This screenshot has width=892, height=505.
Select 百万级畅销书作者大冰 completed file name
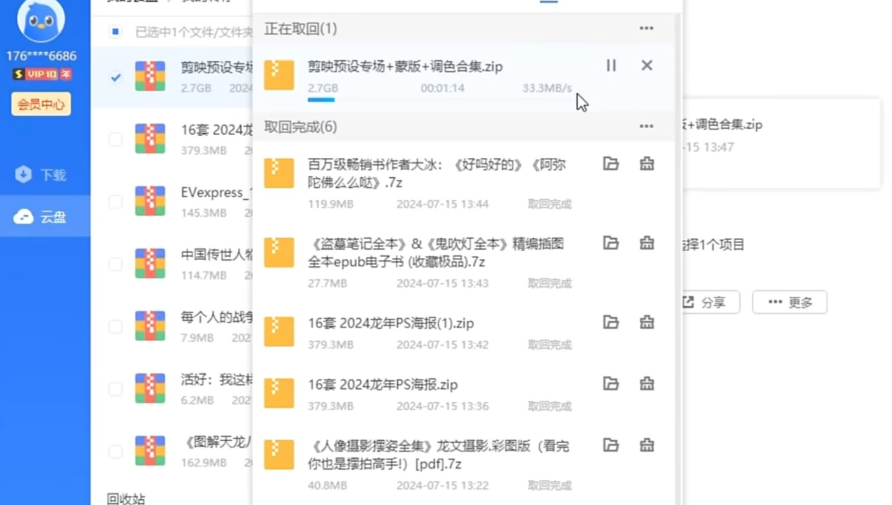click(437, 173)
